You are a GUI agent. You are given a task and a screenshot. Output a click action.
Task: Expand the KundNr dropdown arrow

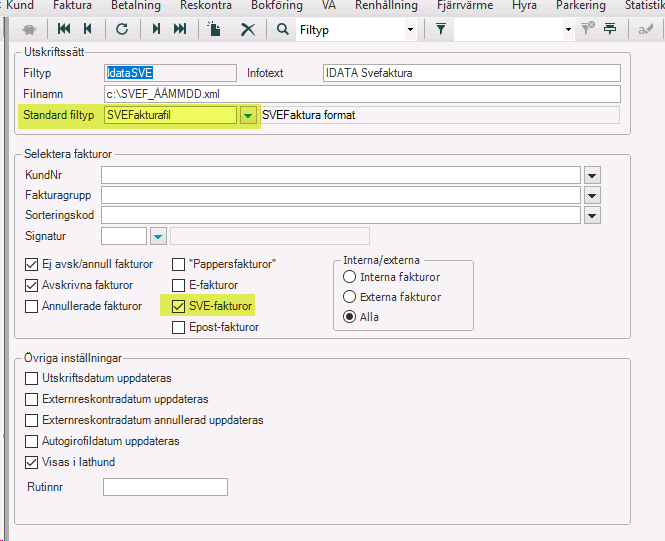592,175
